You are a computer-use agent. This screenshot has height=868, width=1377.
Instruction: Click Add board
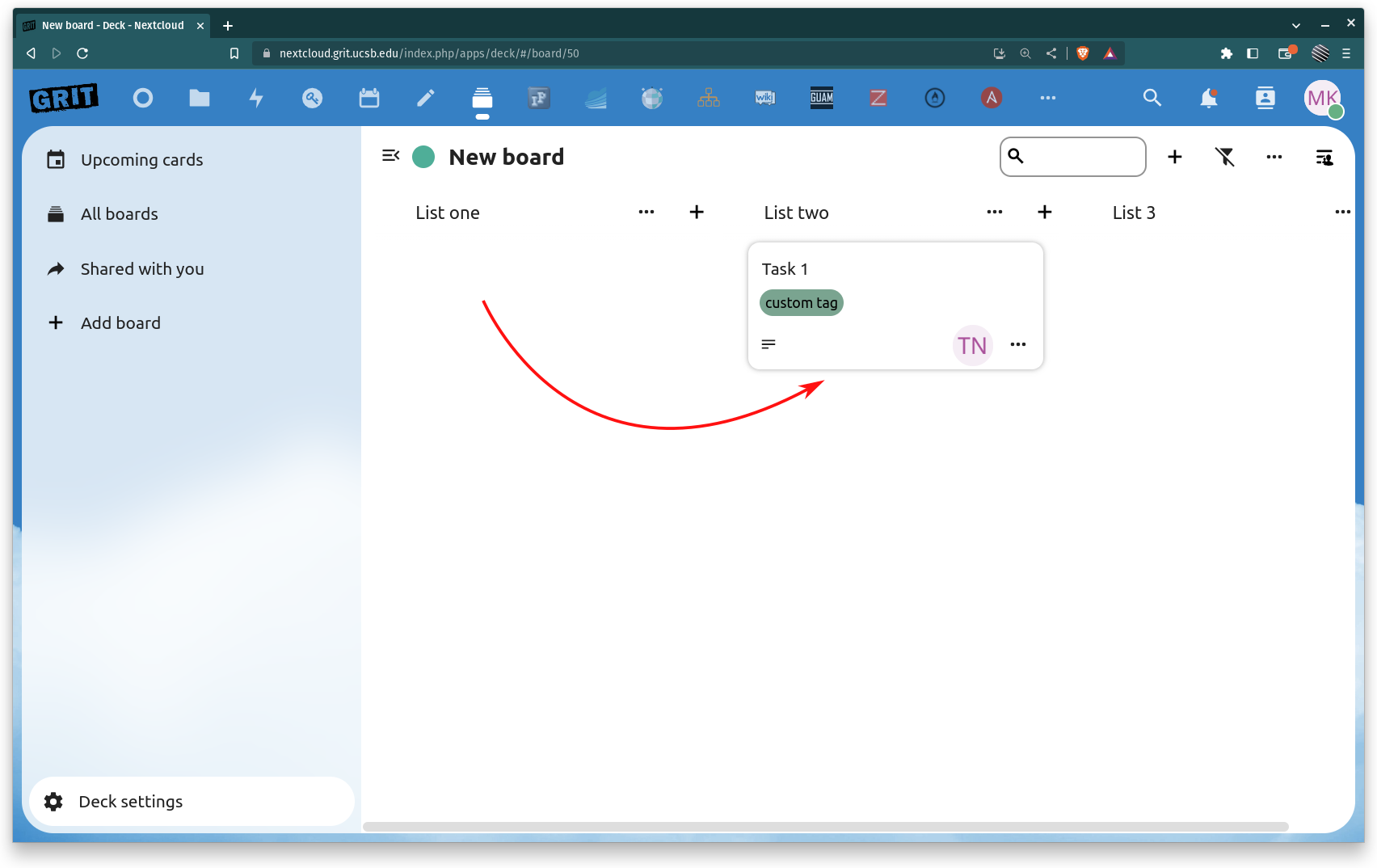[x=192, y=323]
